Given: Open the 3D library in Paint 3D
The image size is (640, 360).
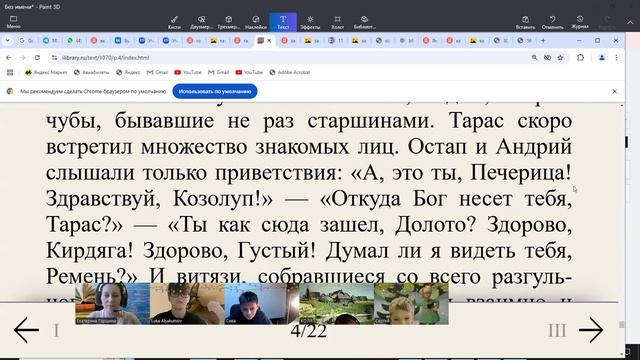Looking at the screenshot, I should 364,22.
